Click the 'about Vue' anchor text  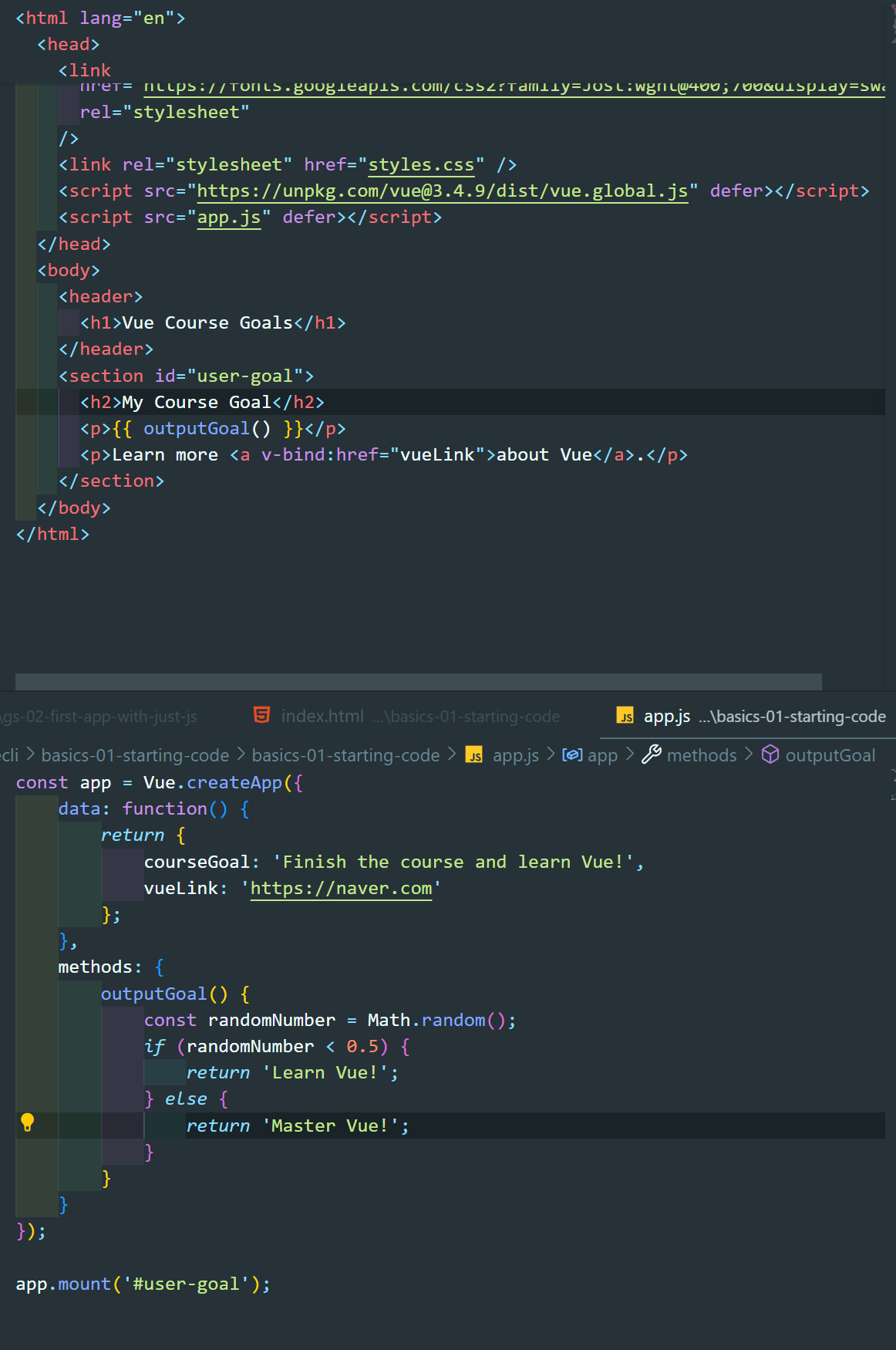pyautogui.click(x=544, y=454)
